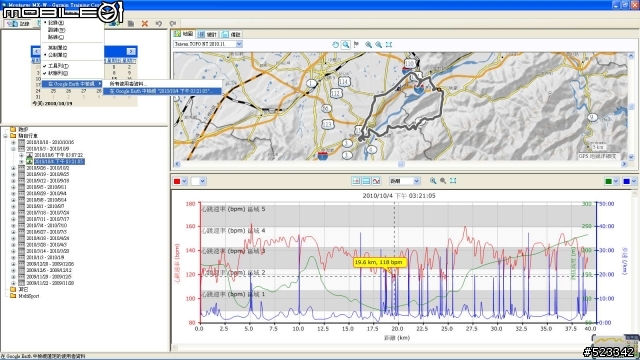Select the 2010/9/26 - 2010/10/2 history entry

click(48, 168)
